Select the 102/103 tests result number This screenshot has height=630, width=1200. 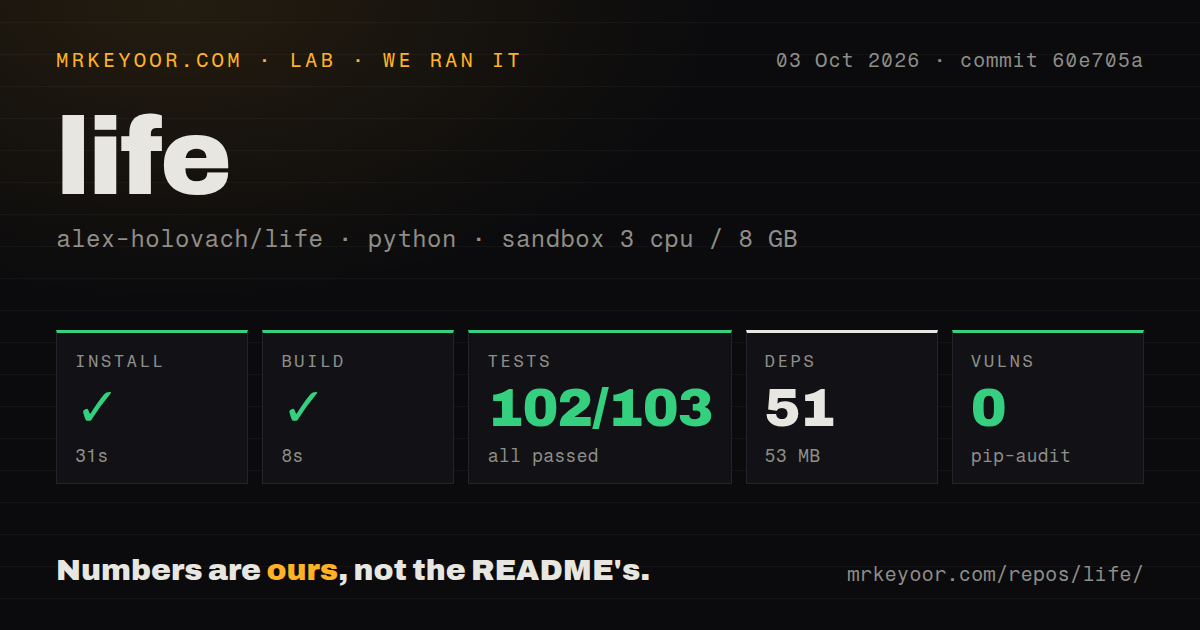pyautogui.click(x=600, y=408)
